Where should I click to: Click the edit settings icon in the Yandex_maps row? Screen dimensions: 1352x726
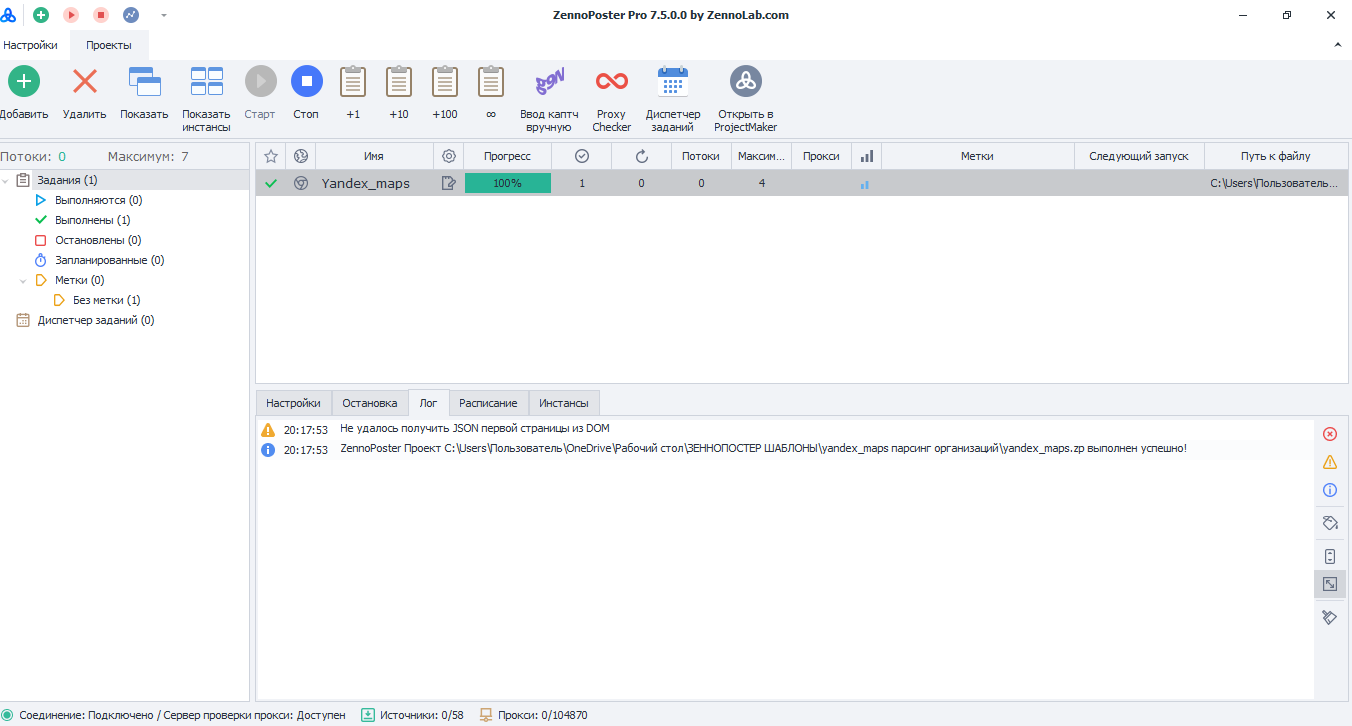point(449,183)
